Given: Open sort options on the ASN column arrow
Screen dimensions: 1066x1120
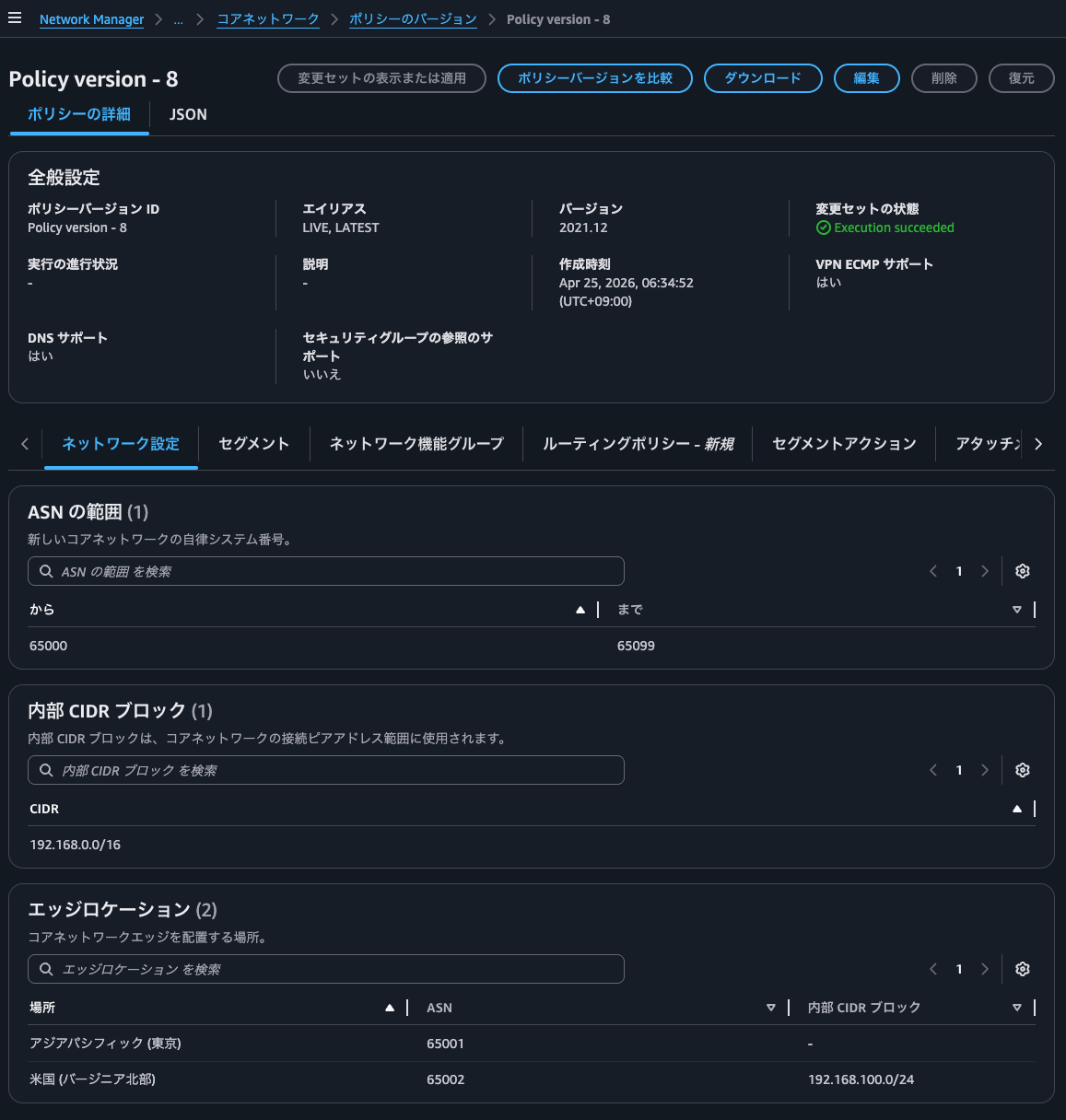Looking at the screenshot, I should point(771,1008).
